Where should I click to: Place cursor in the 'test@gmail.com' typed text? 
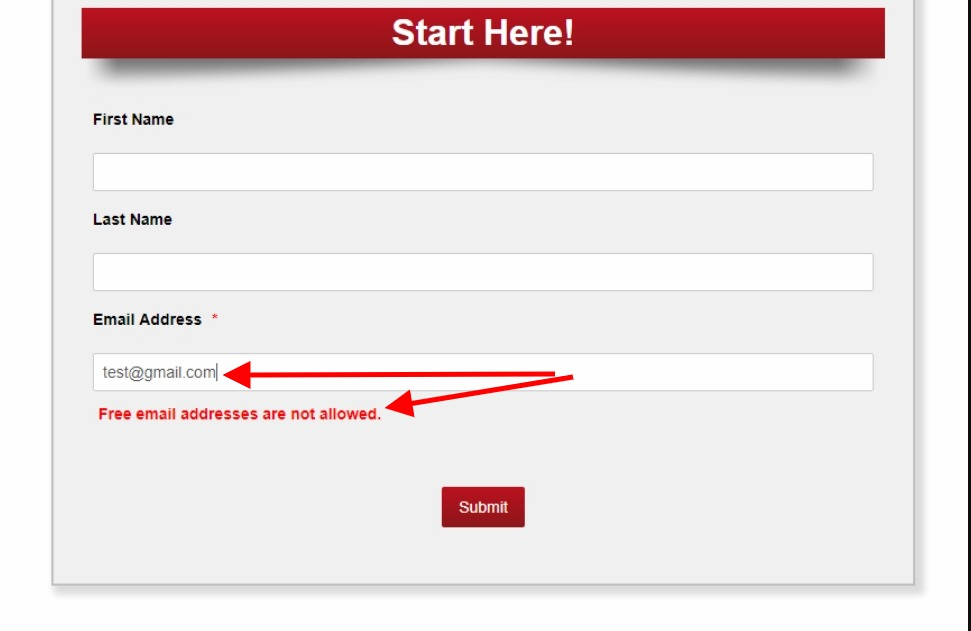pos(159,372)
